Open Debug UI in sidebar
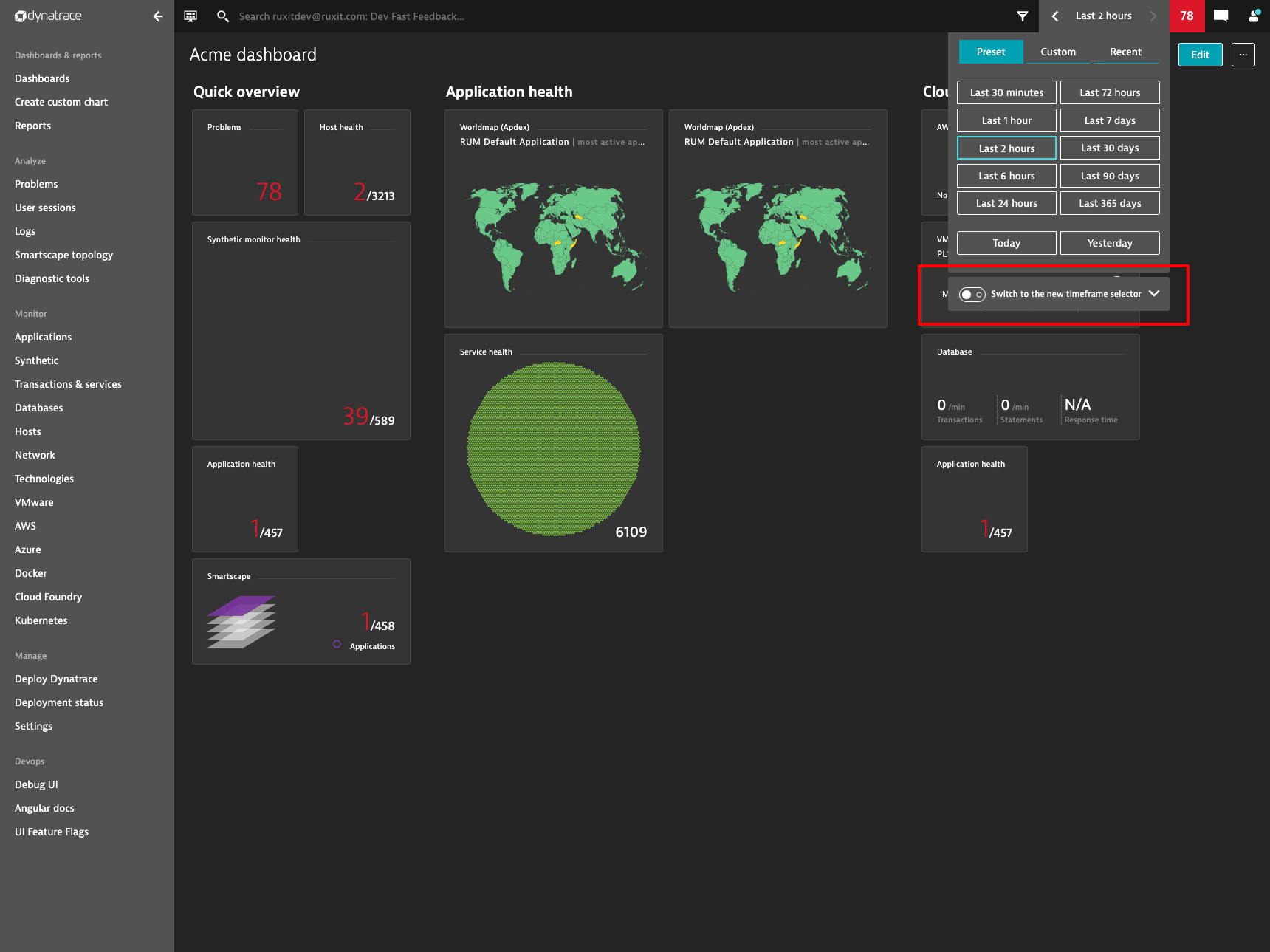 coord(36,784)
